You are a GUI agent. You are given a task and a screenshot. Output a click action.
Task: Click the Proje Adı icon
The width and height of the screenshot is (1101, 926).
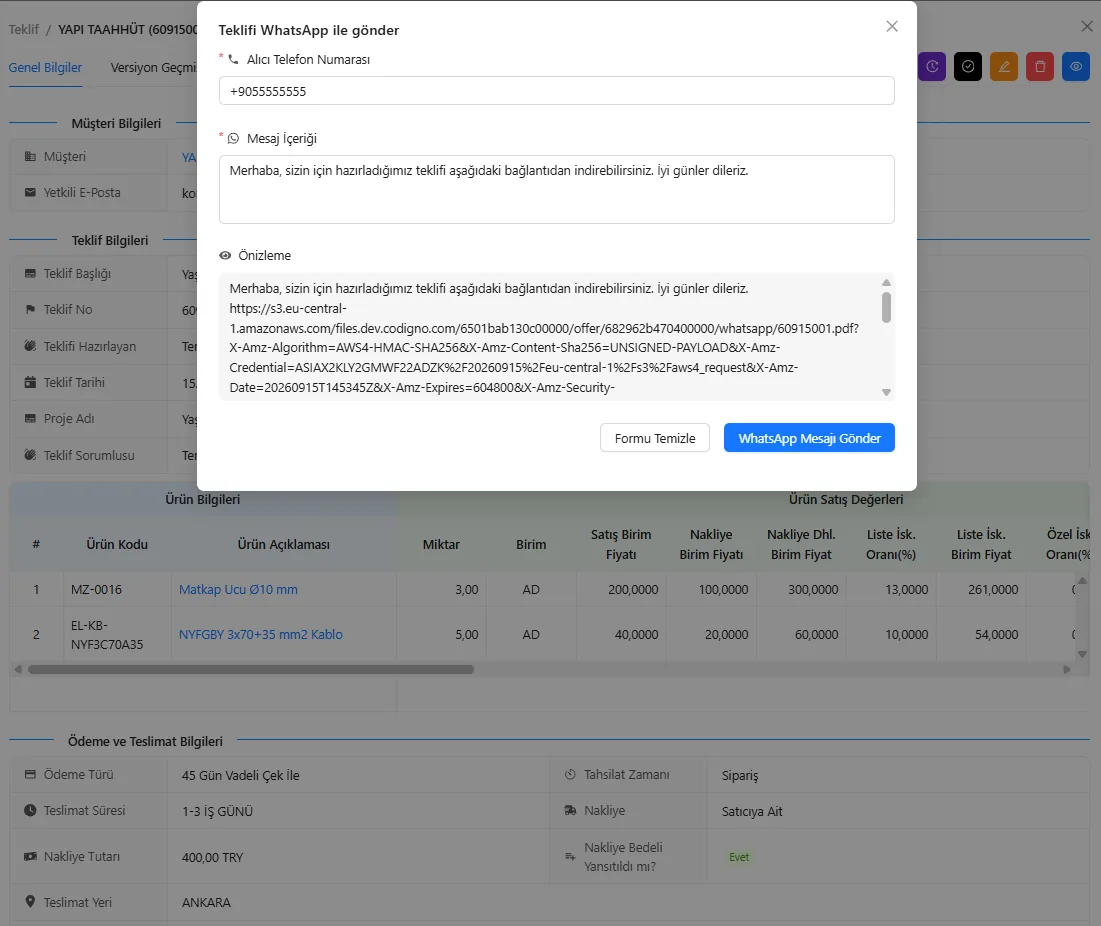30,418
